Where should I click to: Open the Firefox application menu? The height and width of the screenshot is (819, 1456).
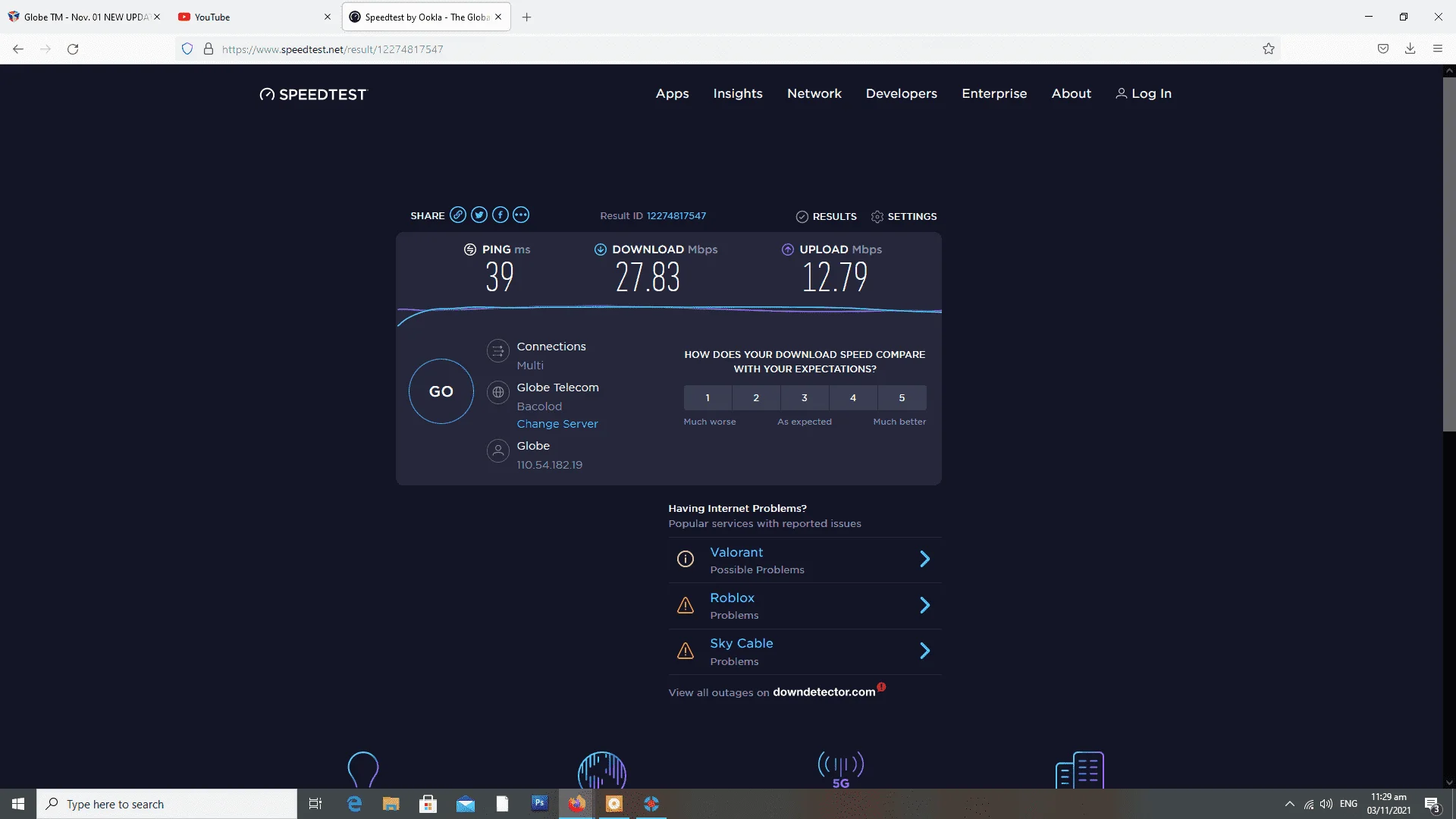click(x=1438, y=49)
